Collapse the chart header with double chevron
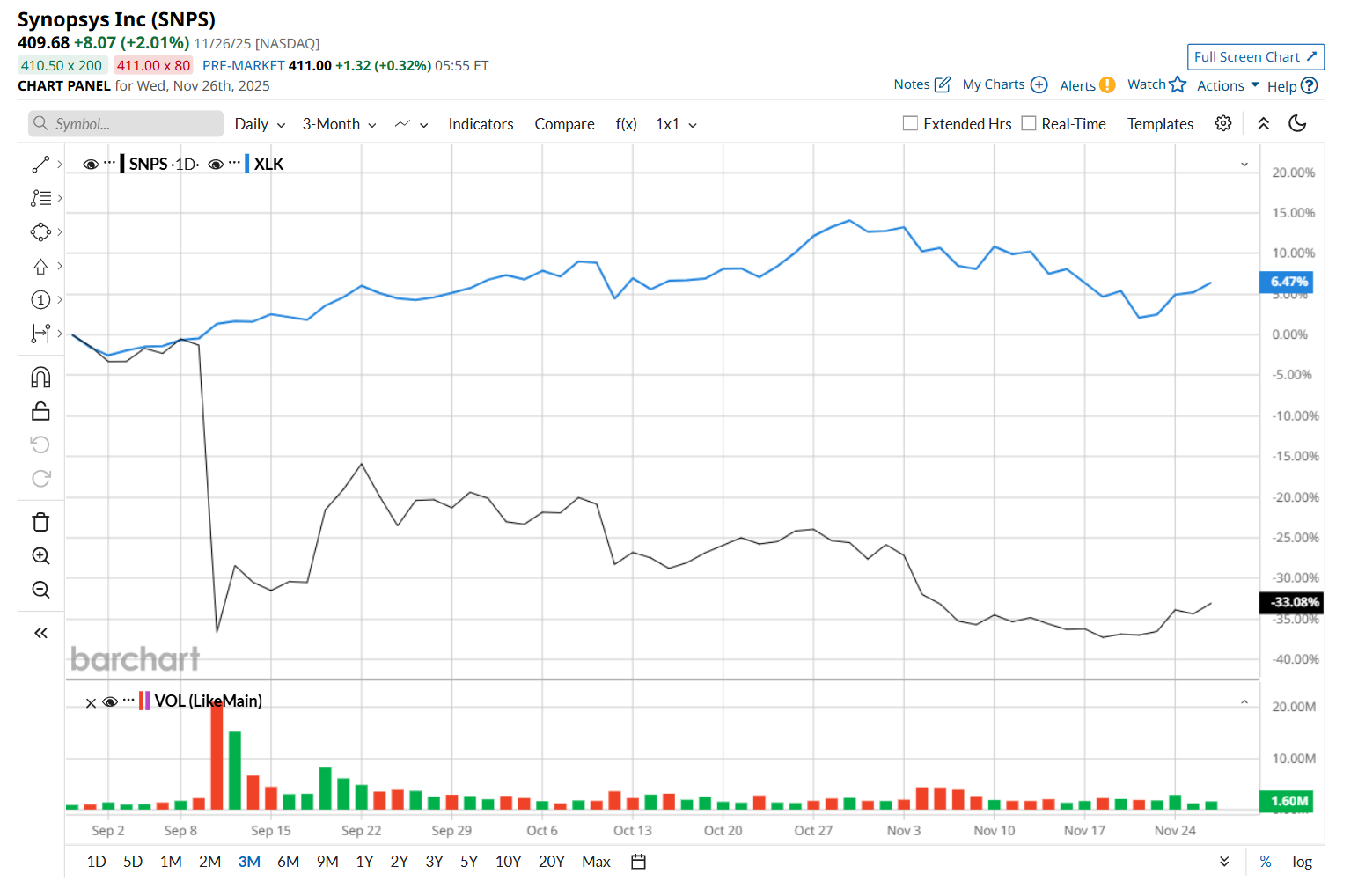 [x=1263, y=123]
